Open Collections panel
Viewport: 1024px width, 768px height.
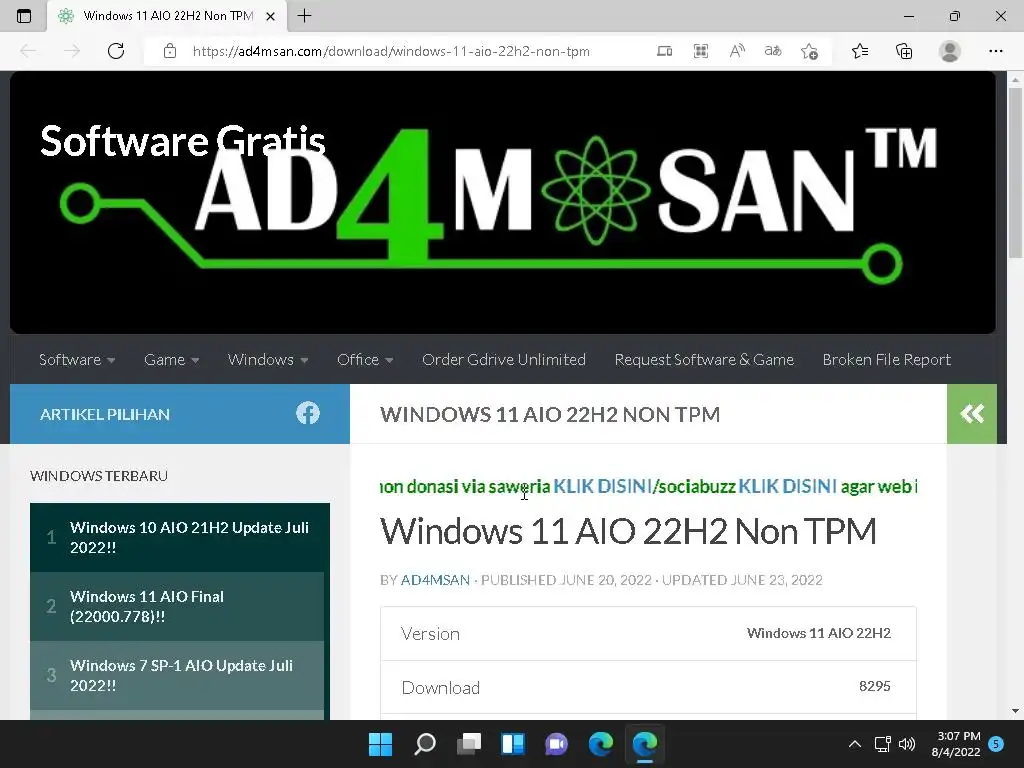[x=904, y=51]
